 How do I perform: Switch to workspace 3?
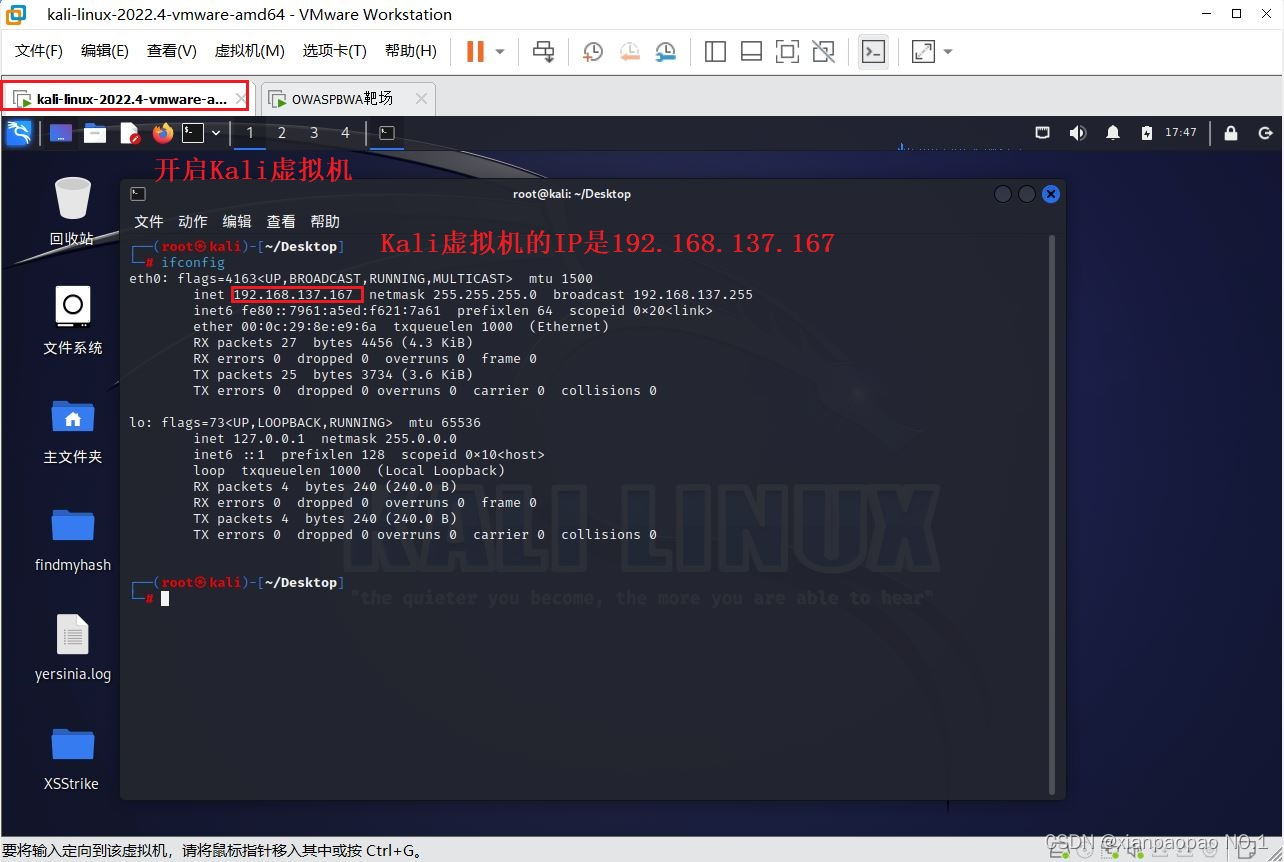tap(314, 133)
